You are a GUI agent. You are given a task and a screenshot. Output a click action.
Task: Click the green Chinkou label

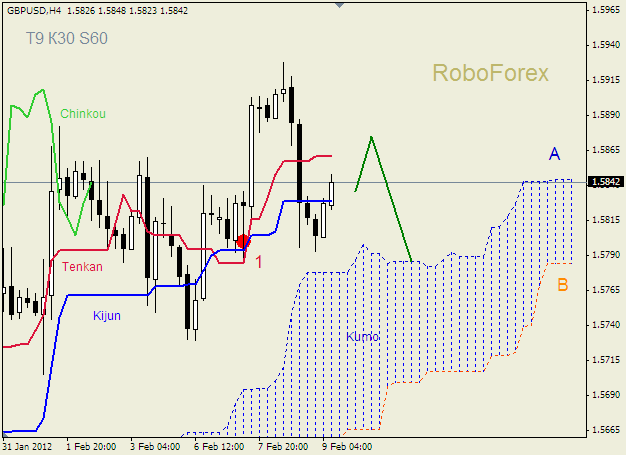click(x=83, y=114)
